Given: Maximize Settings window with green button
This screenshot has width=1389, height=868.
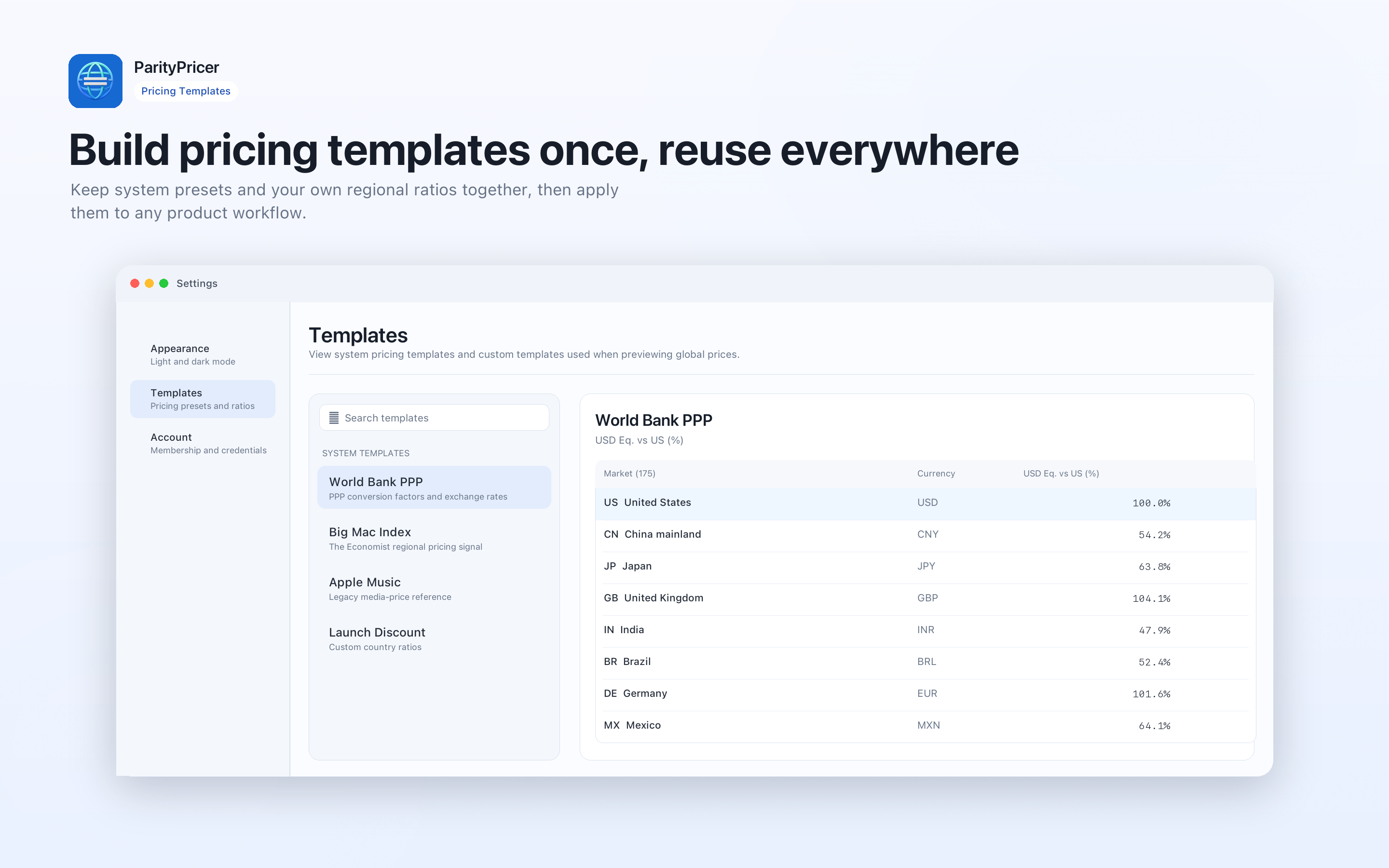Looking at the screenshot, I should tap(163, 284).
